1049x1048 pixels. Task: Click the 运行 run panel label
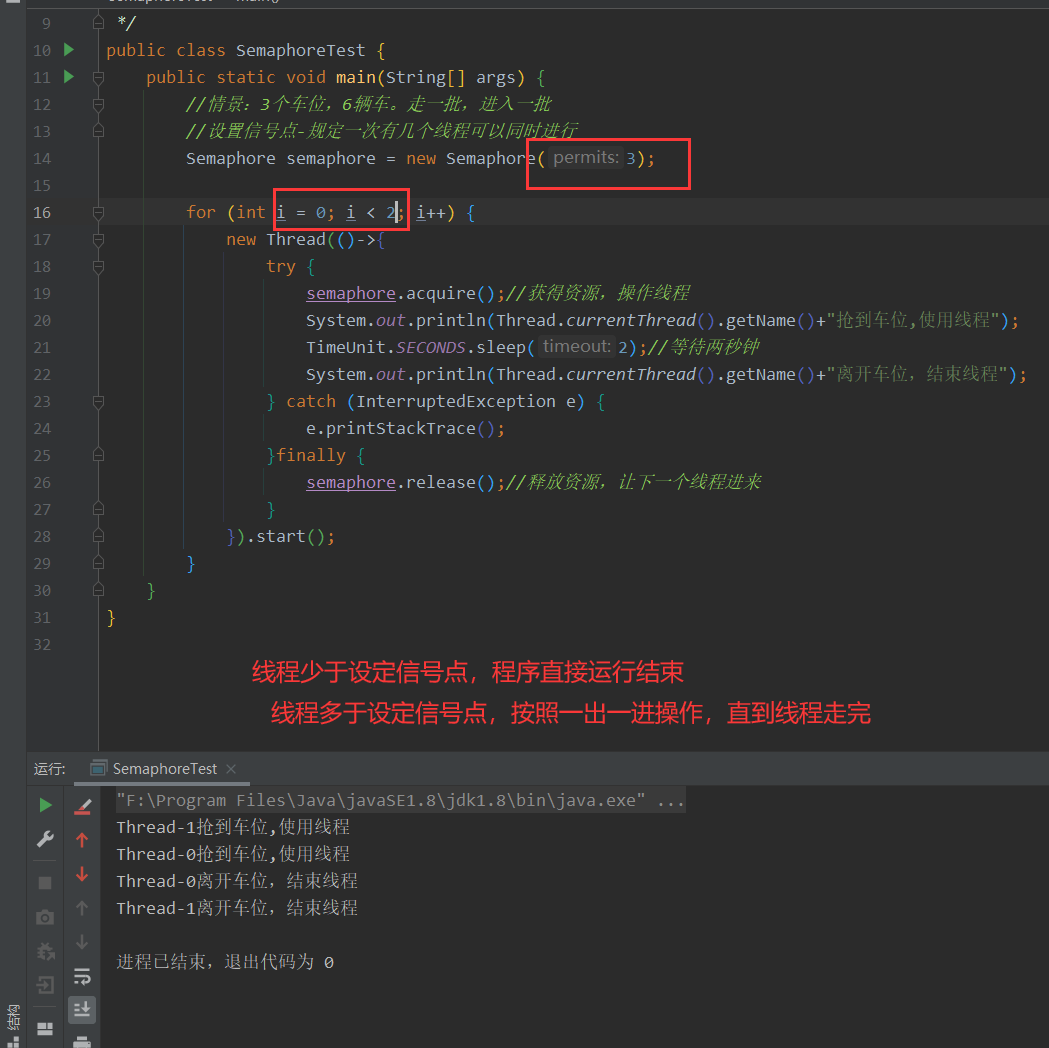point(50,769)
